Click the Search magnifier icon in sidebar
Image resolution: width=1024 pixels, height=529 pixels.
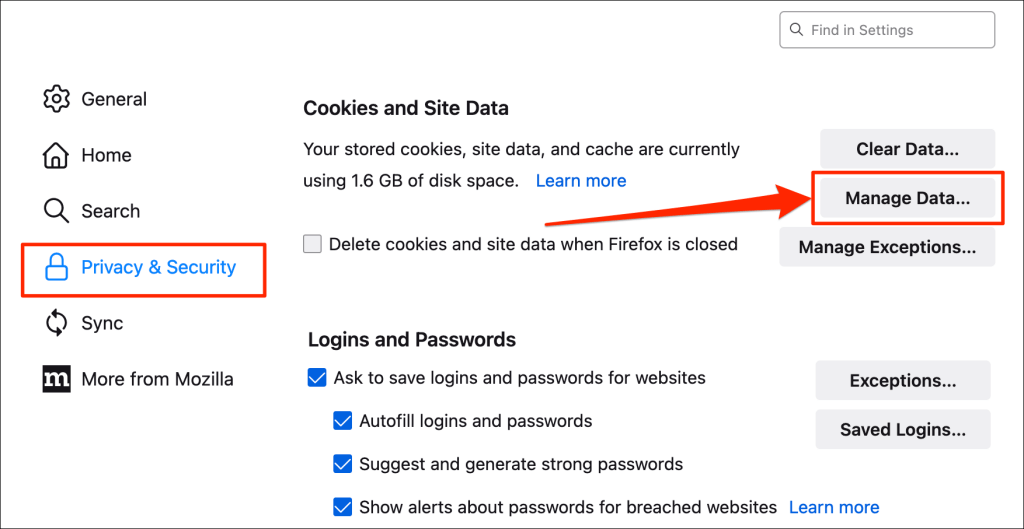pos(56,211)
